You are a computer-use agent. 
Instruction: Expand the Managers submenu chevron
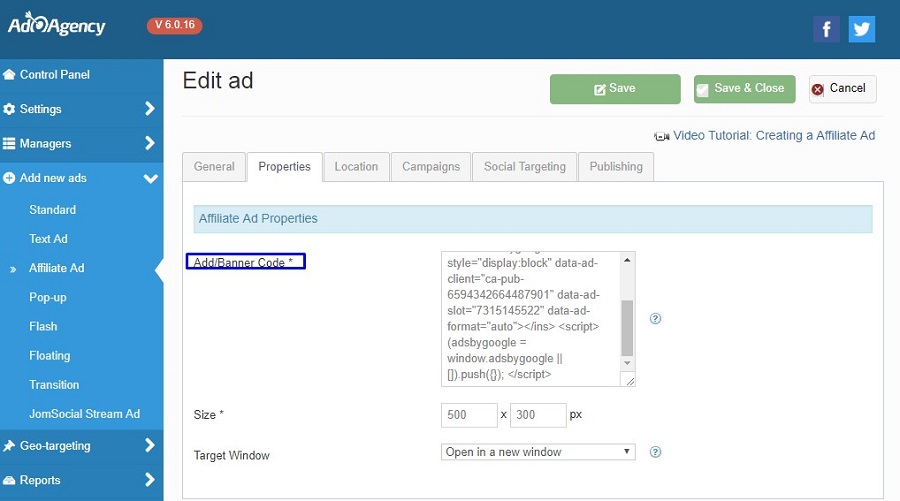coord(150,143)
